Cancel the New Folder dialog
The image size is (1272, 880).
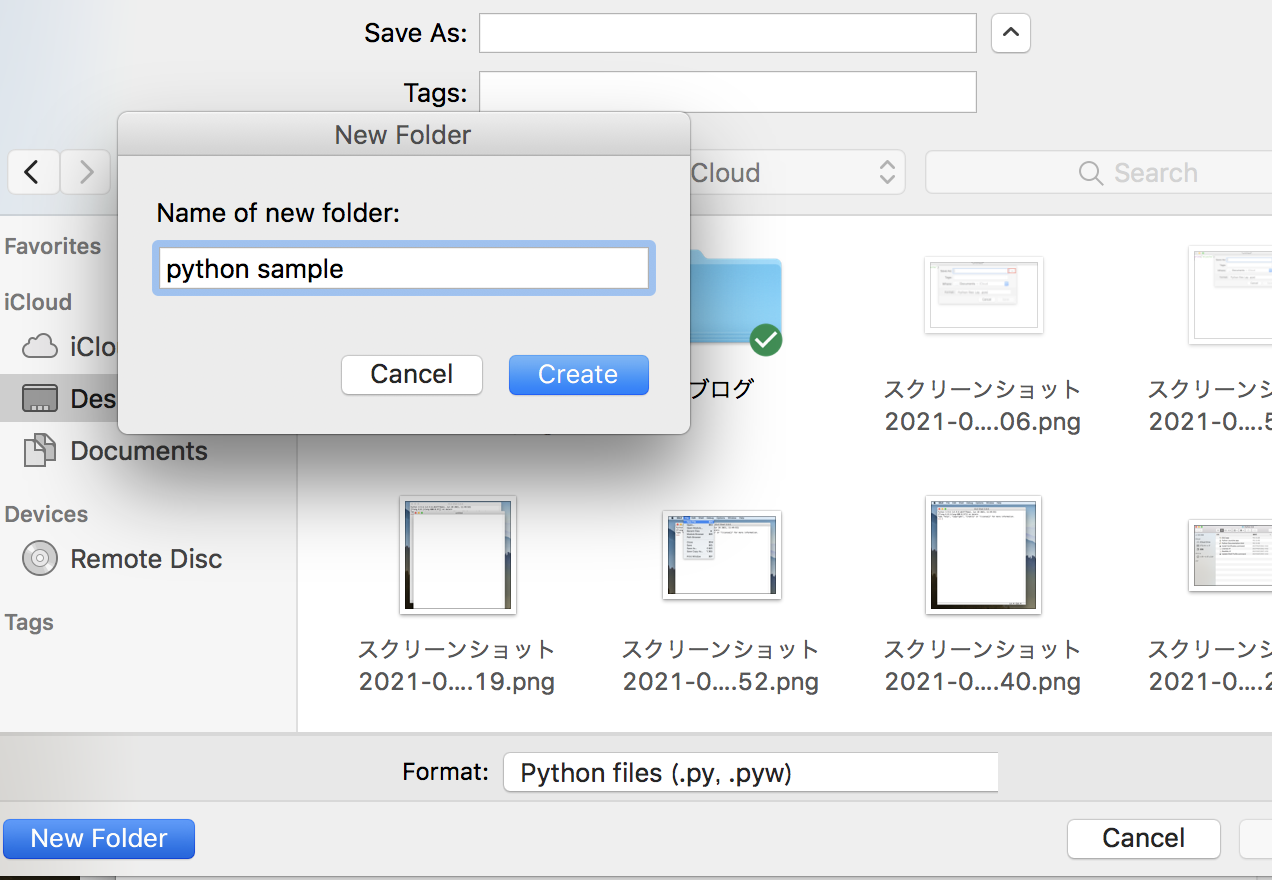[x=411, y=375]
